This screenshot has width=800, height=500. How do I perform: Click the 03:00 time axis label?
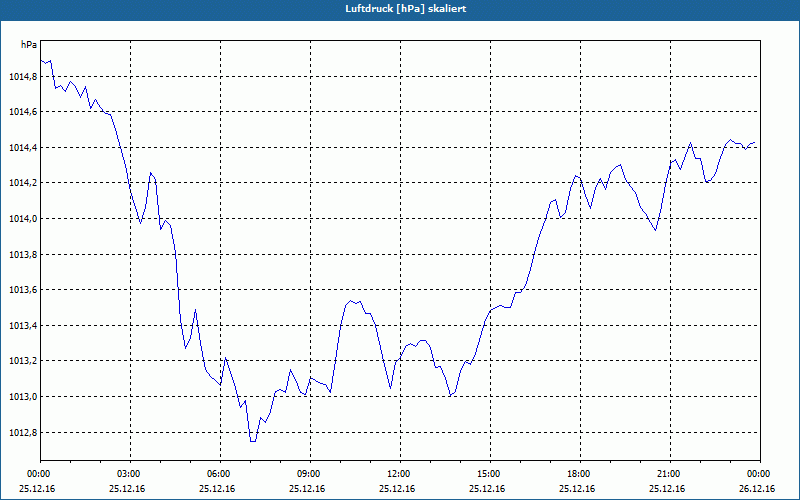(130, 474)
